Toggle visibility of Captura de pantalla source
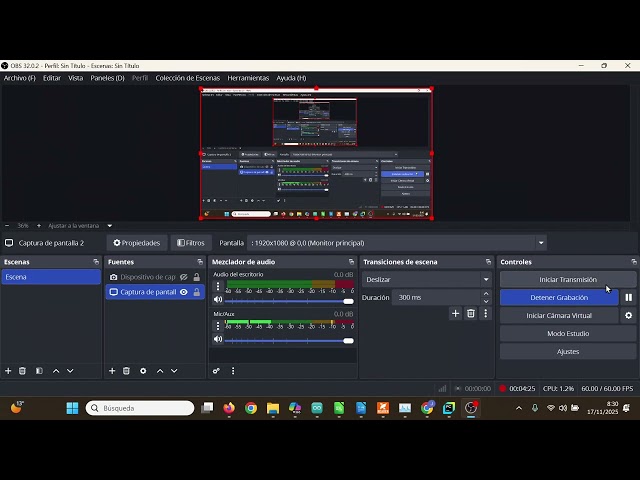 click(x=184, y=292)
